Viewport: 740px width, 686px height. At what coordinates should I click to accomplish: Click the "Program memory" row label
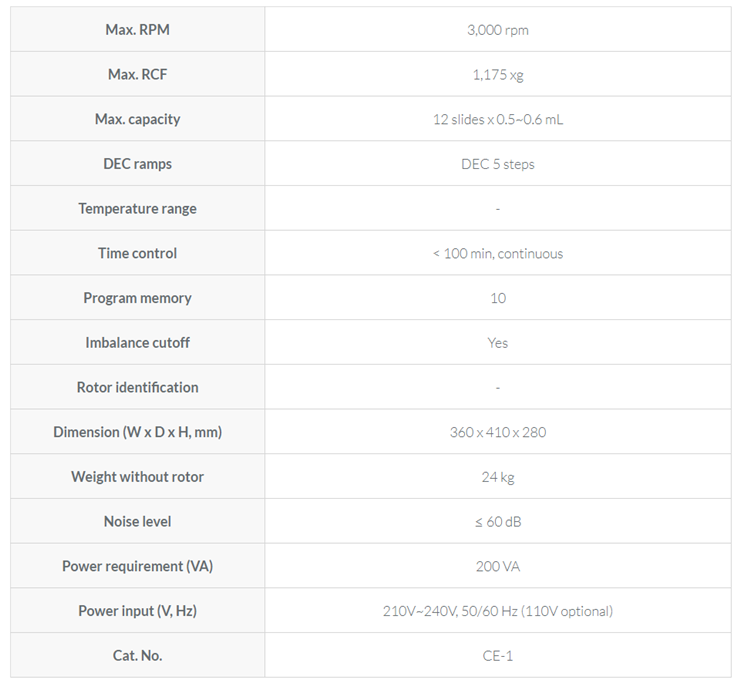point(138,298)
